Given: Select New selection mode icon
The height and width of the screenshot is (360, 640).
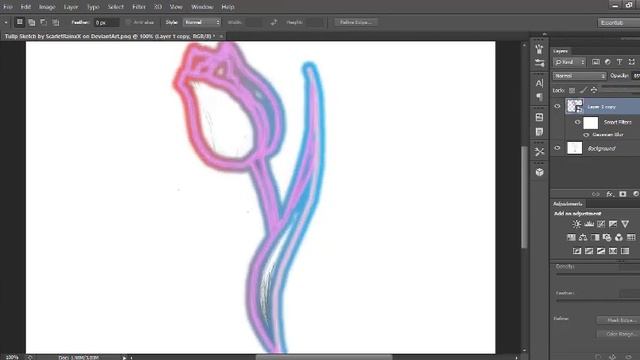Looking at the screenshot, I should [x=19, y=22].
